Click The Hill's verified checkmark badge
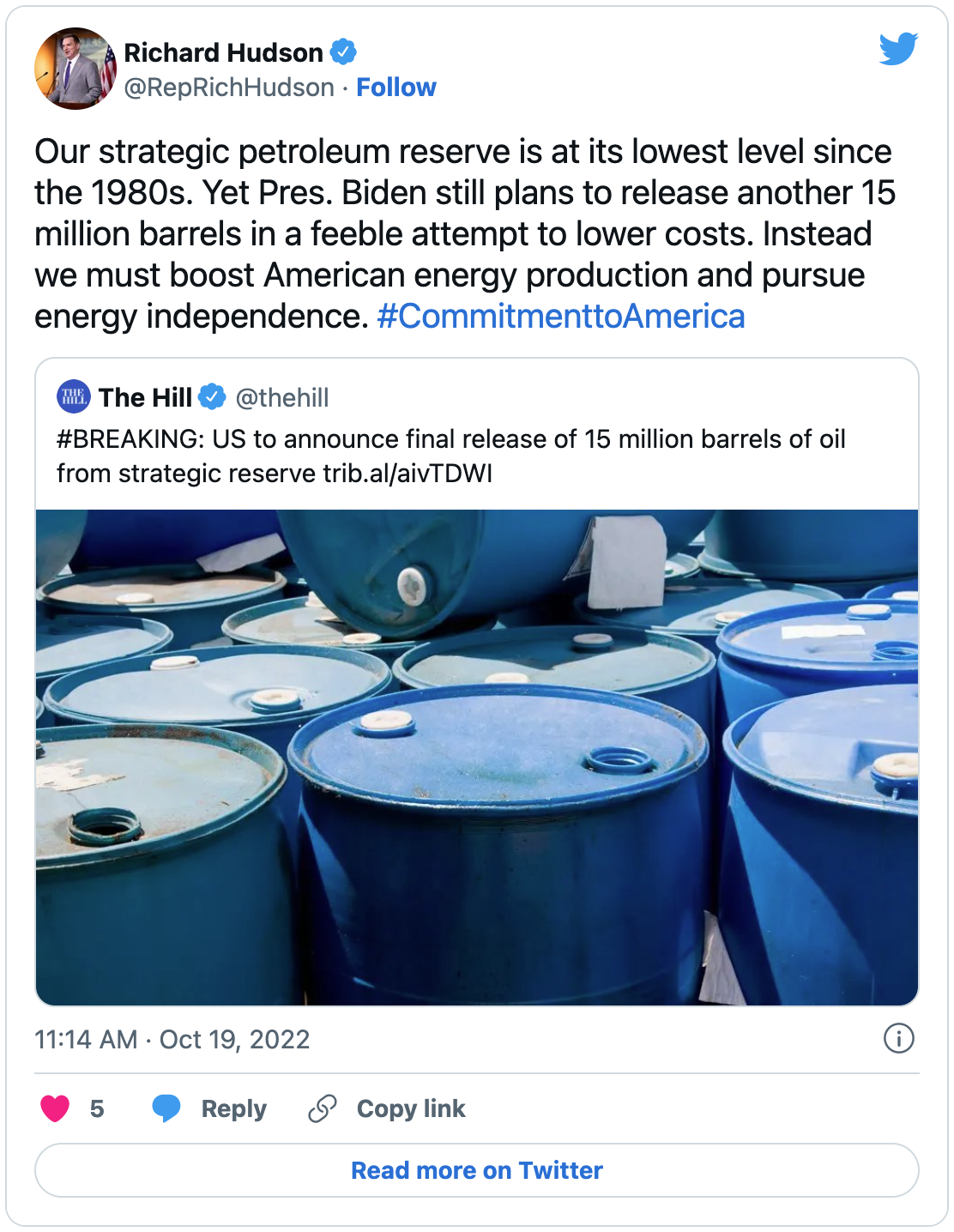 click(212, 397)
